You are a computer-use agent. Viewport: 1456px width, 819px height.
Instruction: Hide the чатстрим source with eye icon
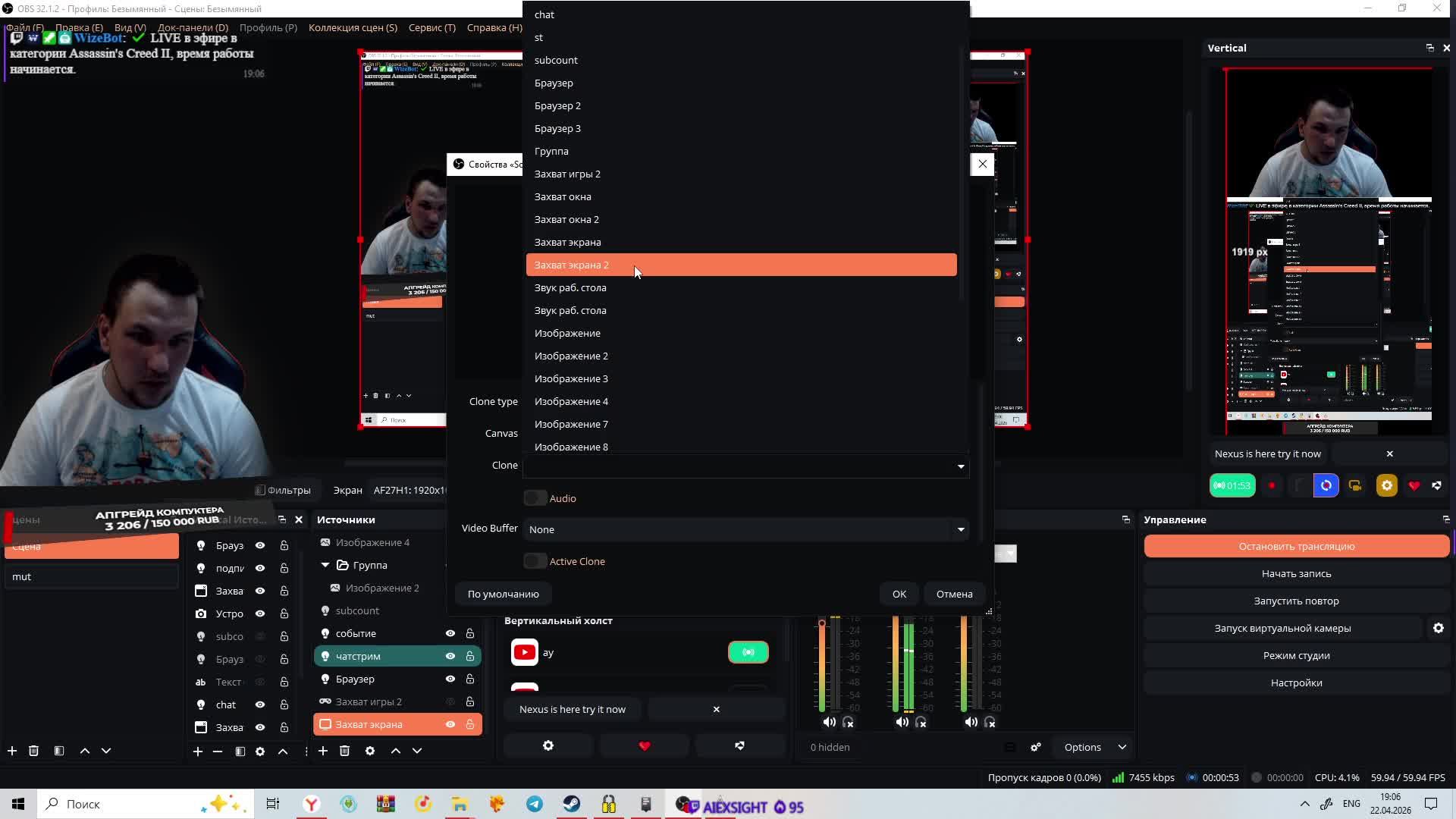coord(450,656)
